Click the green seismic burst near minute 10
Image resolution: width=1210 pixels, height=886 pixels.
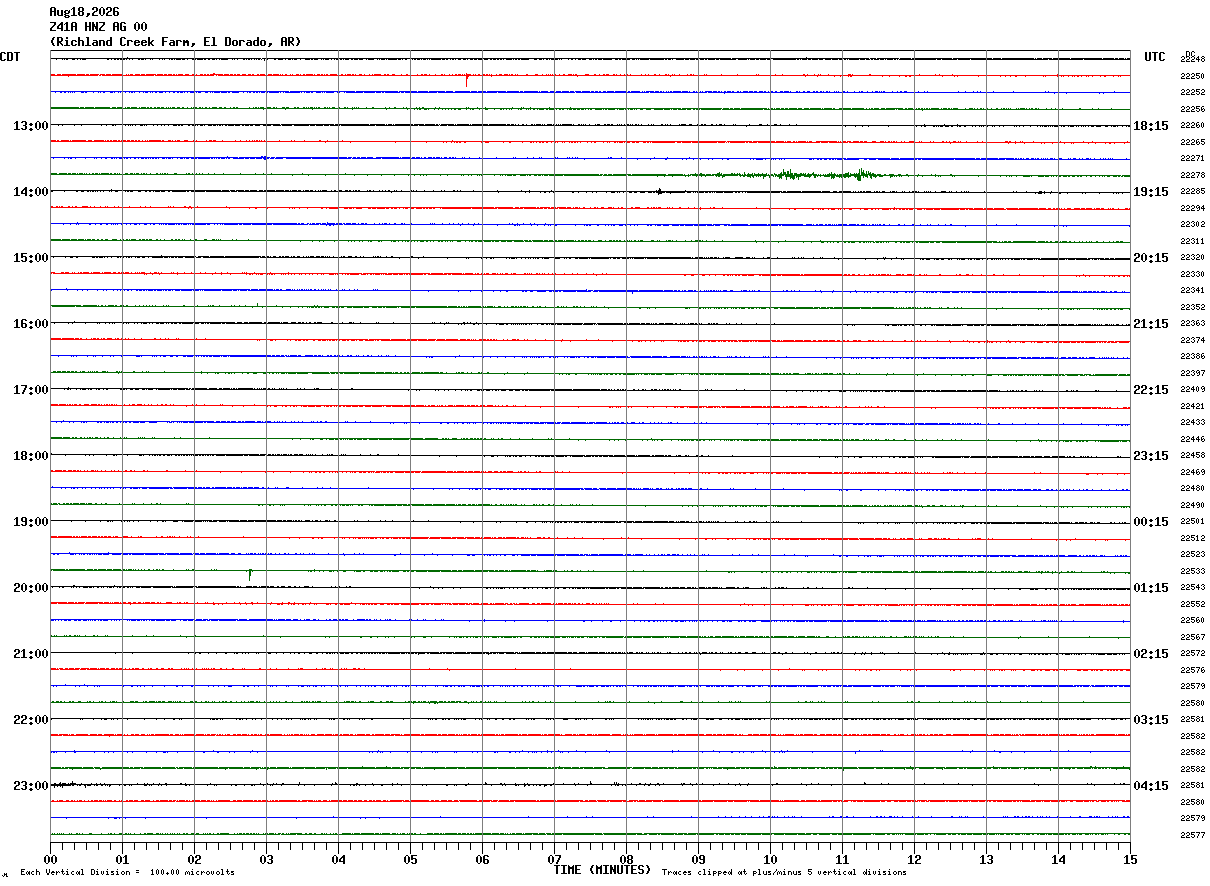pos(800,175)
